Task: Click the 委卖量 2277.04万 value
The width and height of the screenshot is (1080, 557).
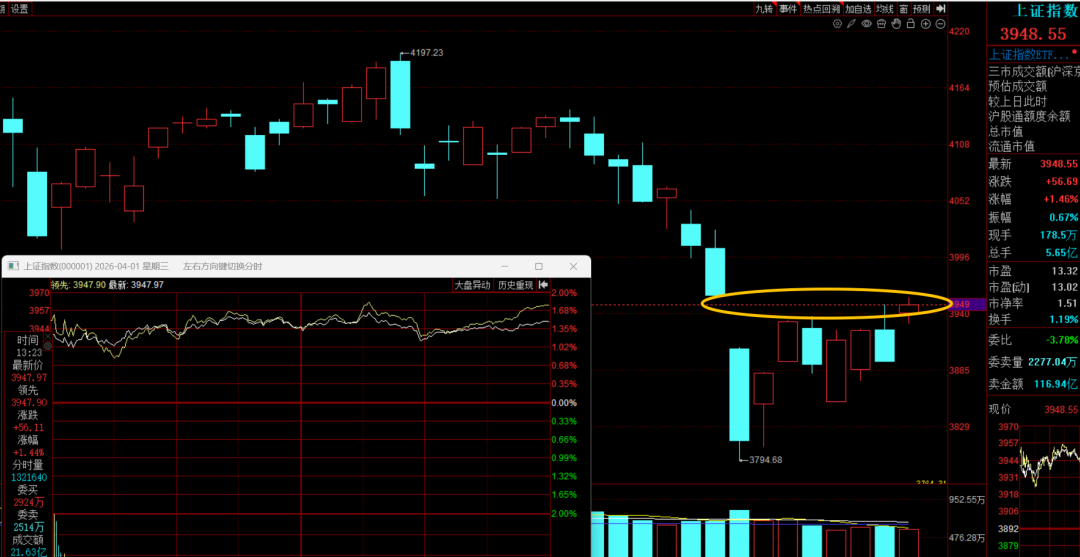Action: tap(1052, 361)
